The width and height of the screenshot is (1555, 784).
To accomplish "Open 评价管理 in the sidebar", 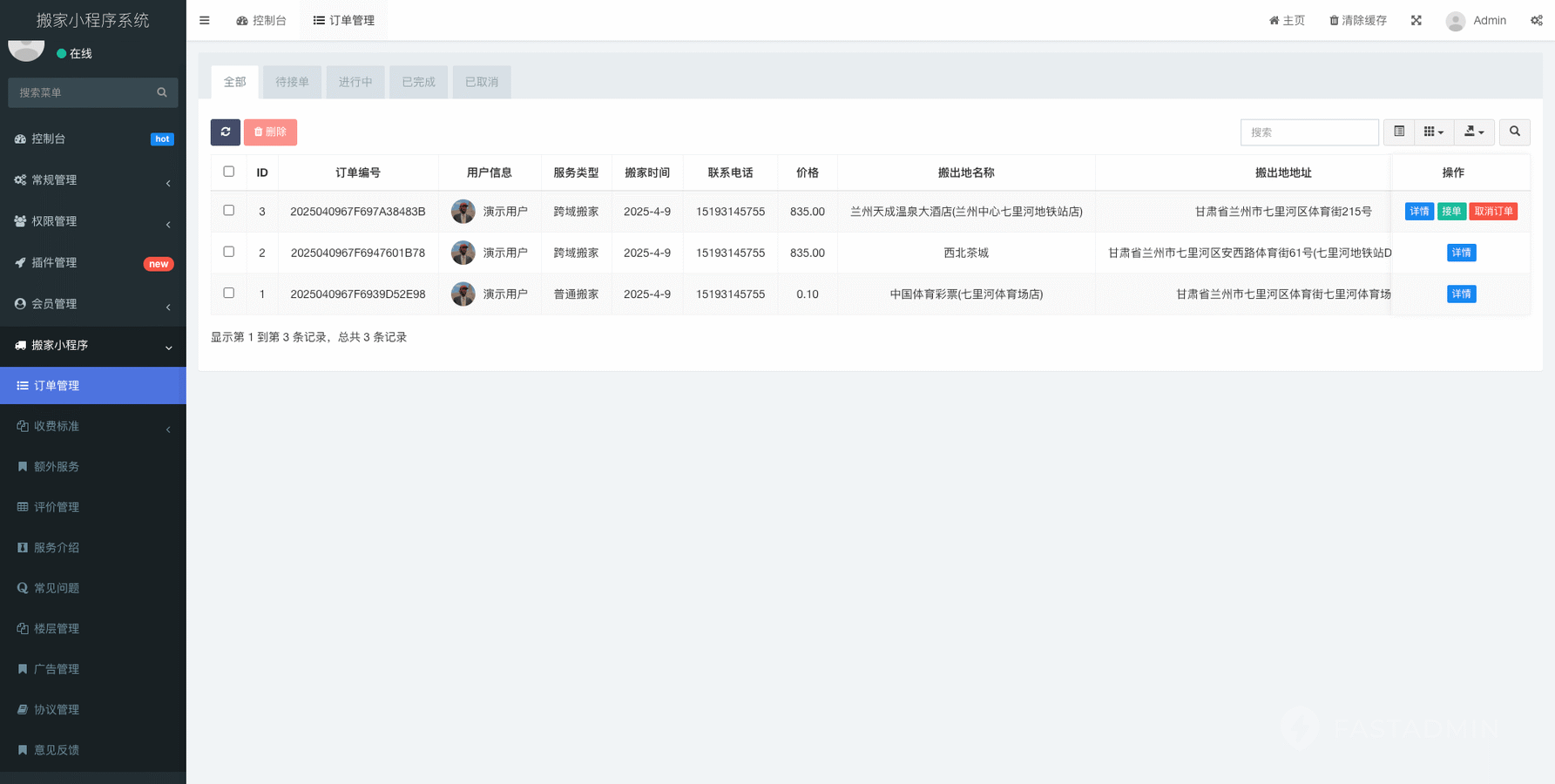I will coord(57,507).
